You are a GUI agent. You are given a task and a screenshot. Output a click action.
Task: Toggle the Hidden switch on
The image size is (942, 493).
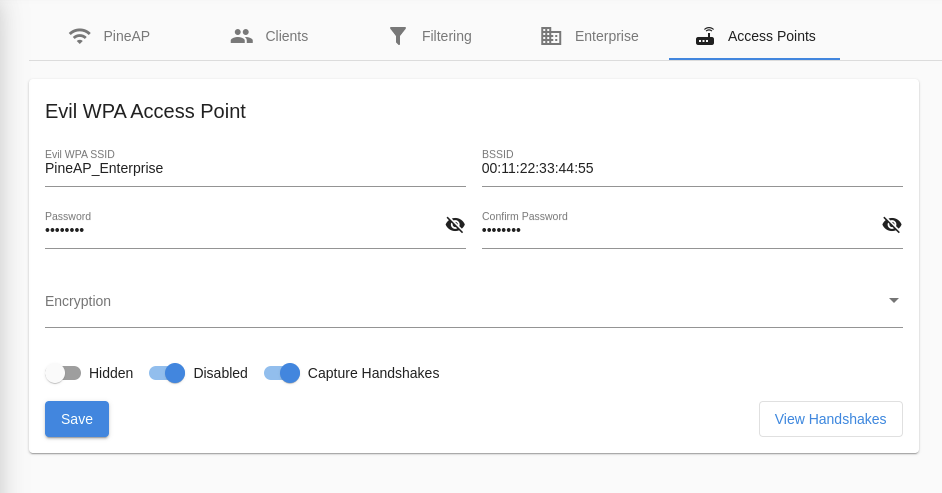pos(63,373)
